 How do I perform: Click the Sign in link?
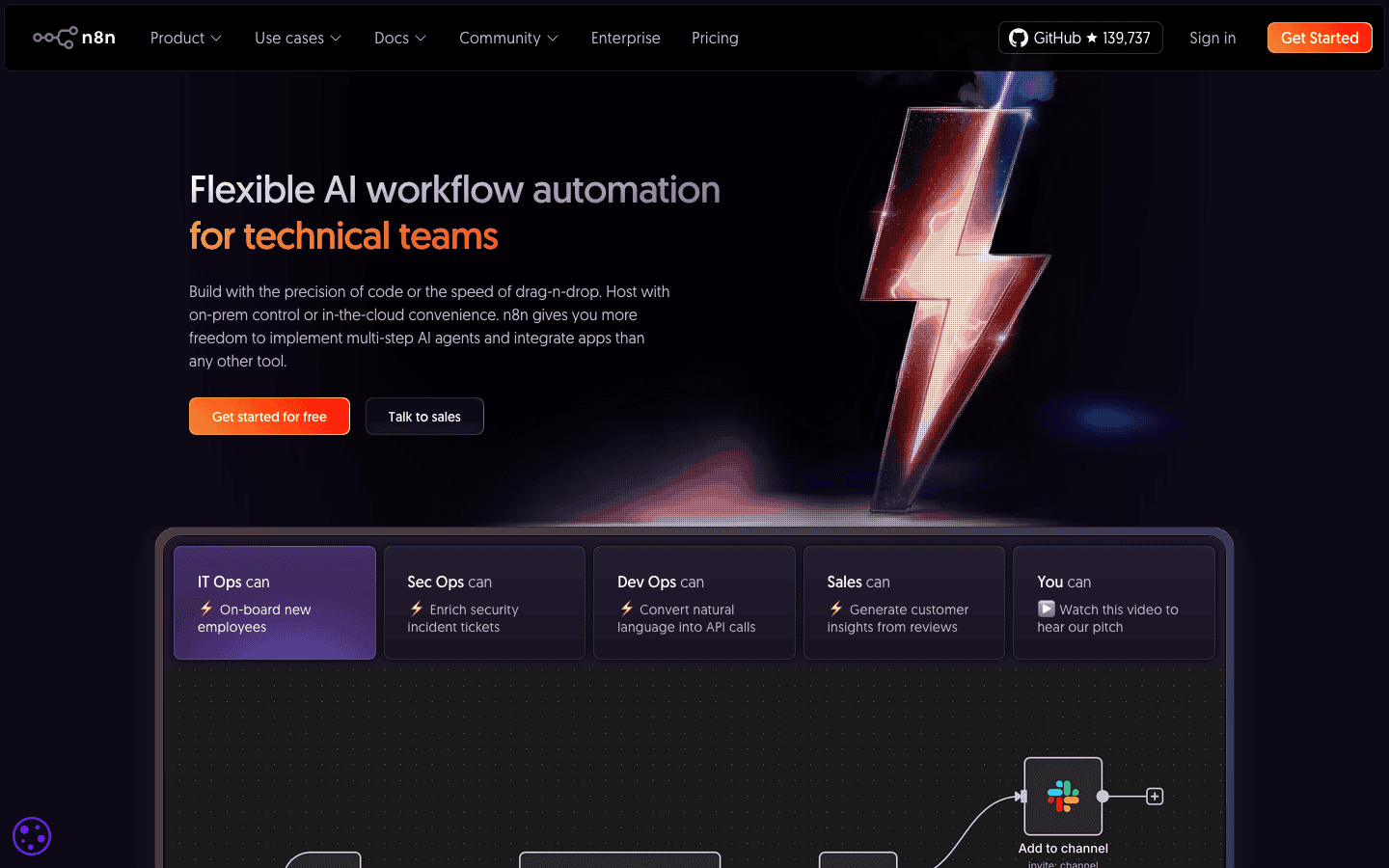(1212, 38)
